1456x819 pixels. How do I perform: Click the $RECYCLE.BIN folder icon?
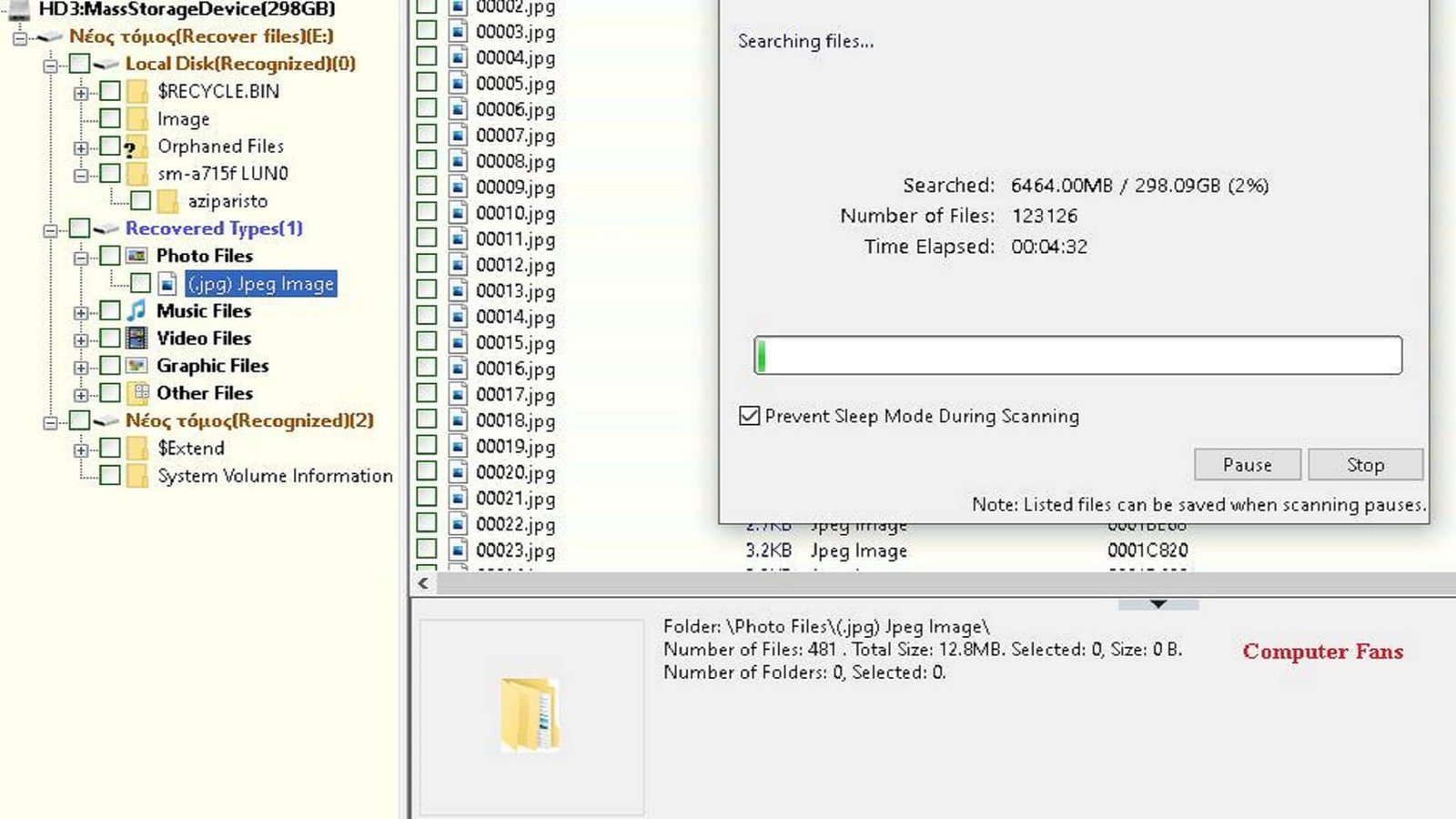coord(137,91)
